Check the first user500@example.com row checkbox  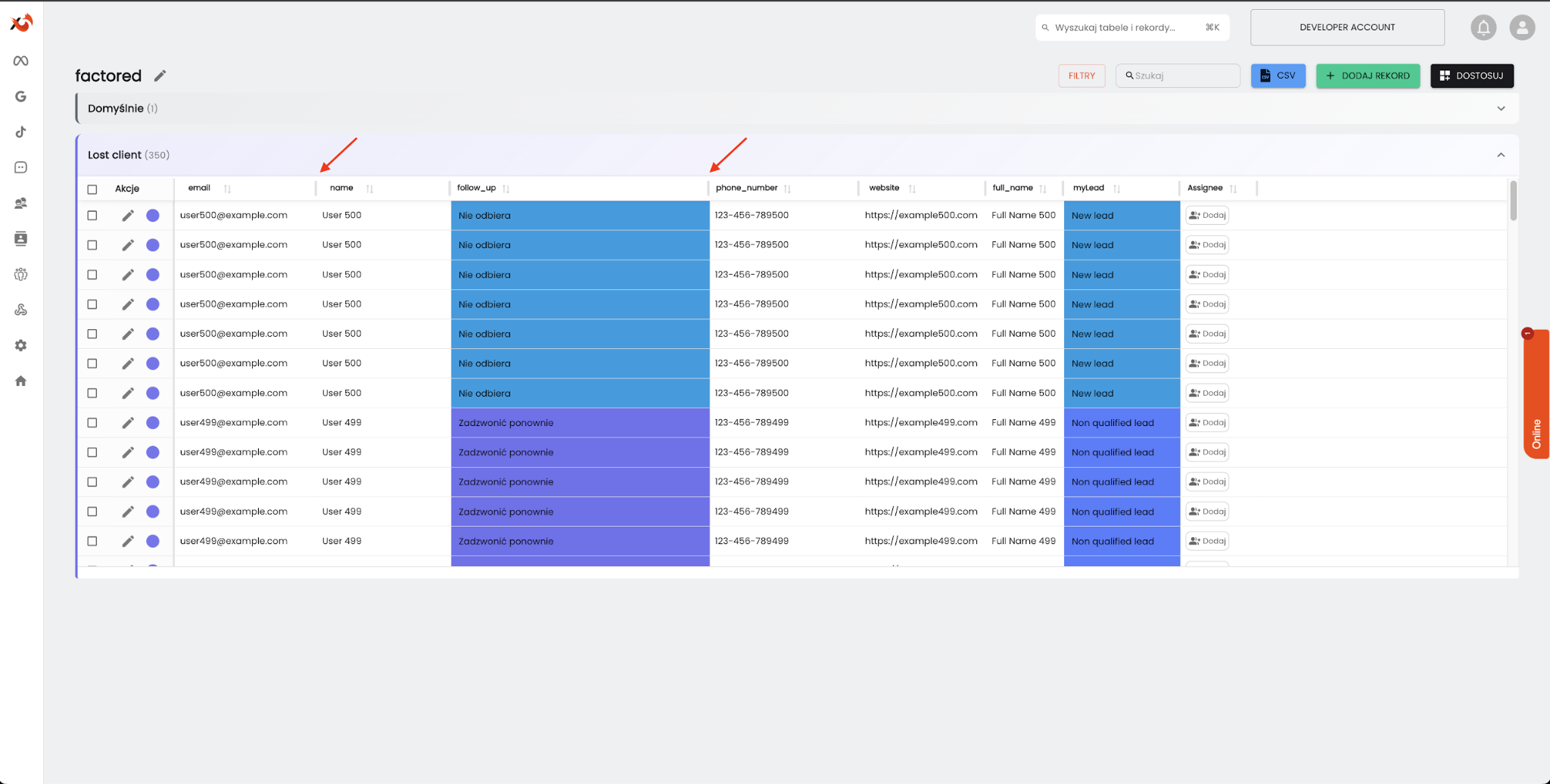(92, 216)
